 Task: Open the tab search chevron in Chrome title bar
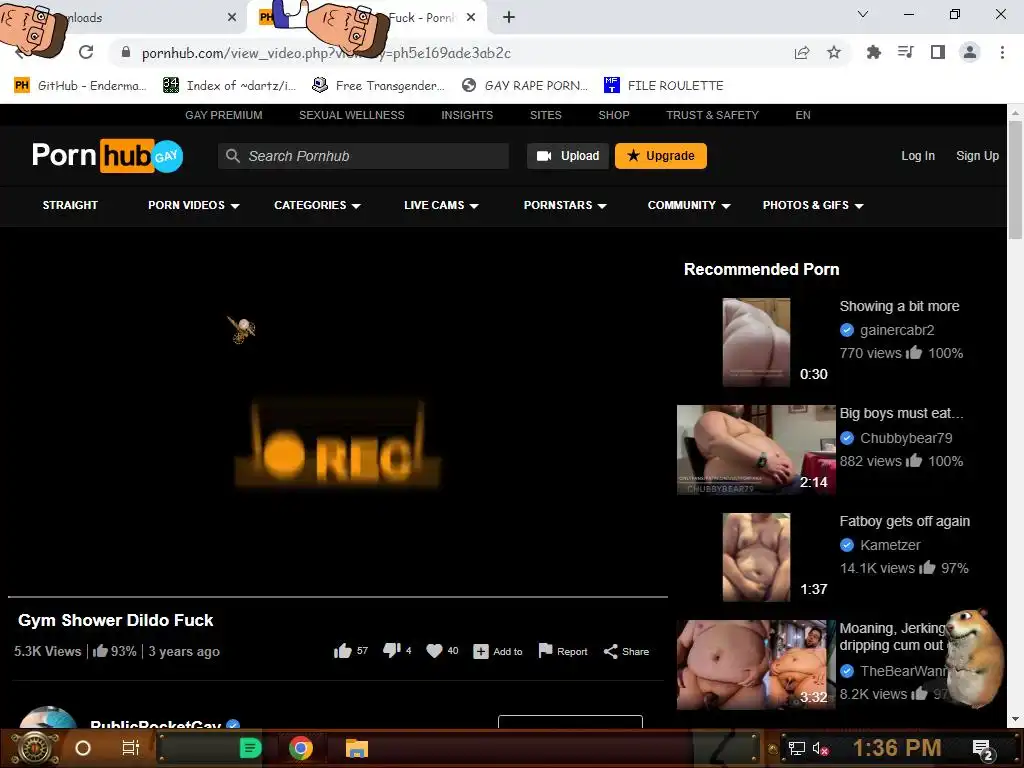(x=863, y=14)
